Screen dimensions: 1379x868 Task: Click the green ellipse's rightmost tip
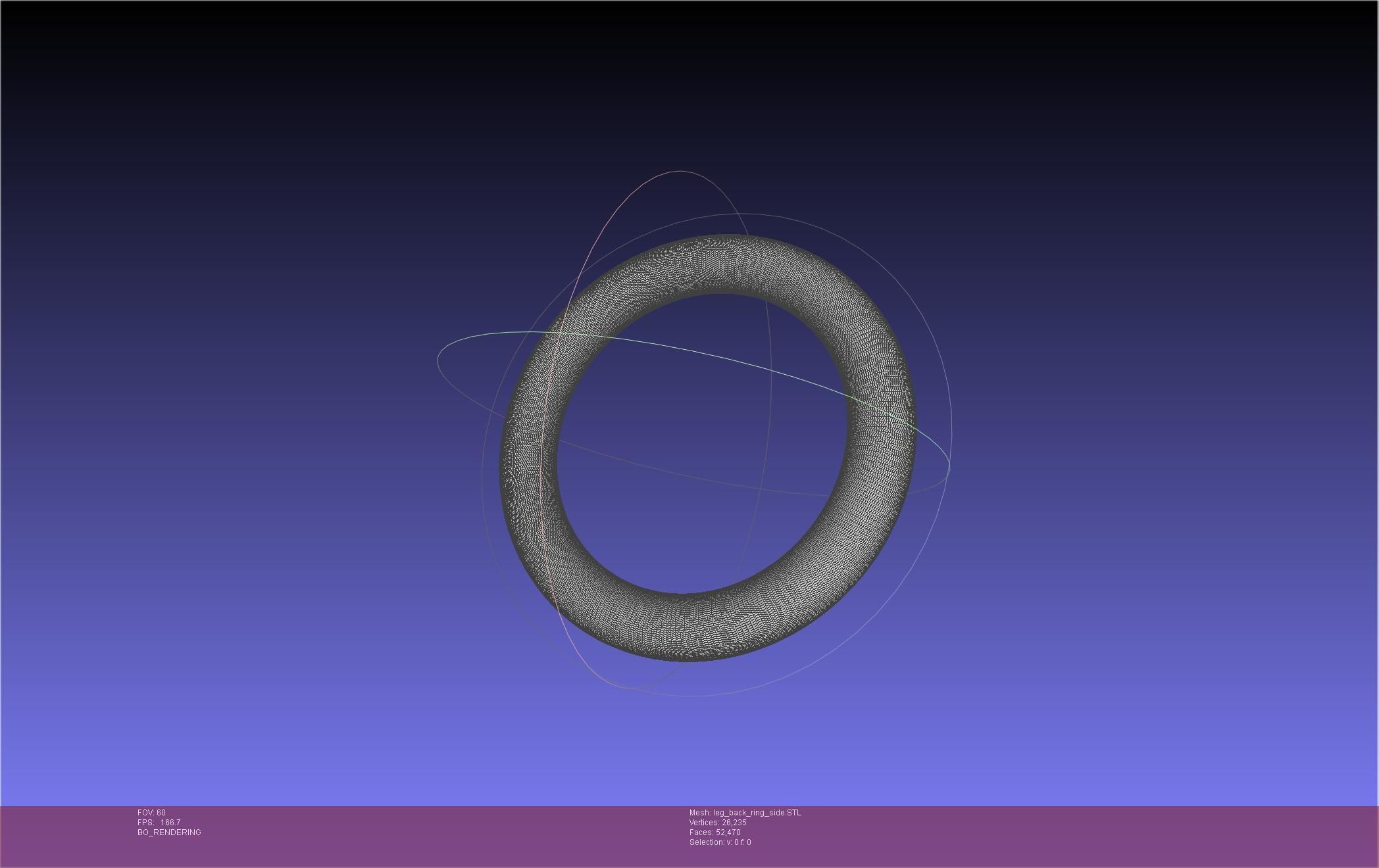point(949,464)
